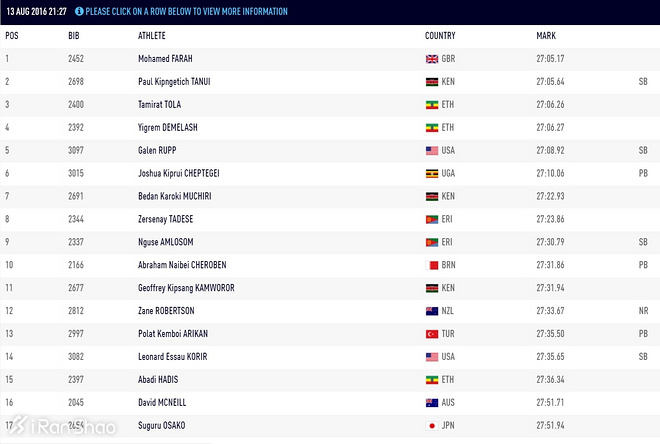Image resolution: width=660 pixels, height=444 pixels.
Task: Expand David MCNEILL's row for more information
Action: click(163, 402)
